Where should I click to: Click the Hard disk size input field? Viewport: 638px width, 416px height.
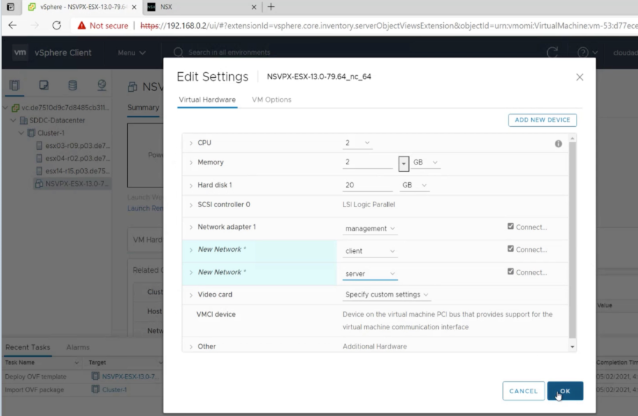point(368,185)
